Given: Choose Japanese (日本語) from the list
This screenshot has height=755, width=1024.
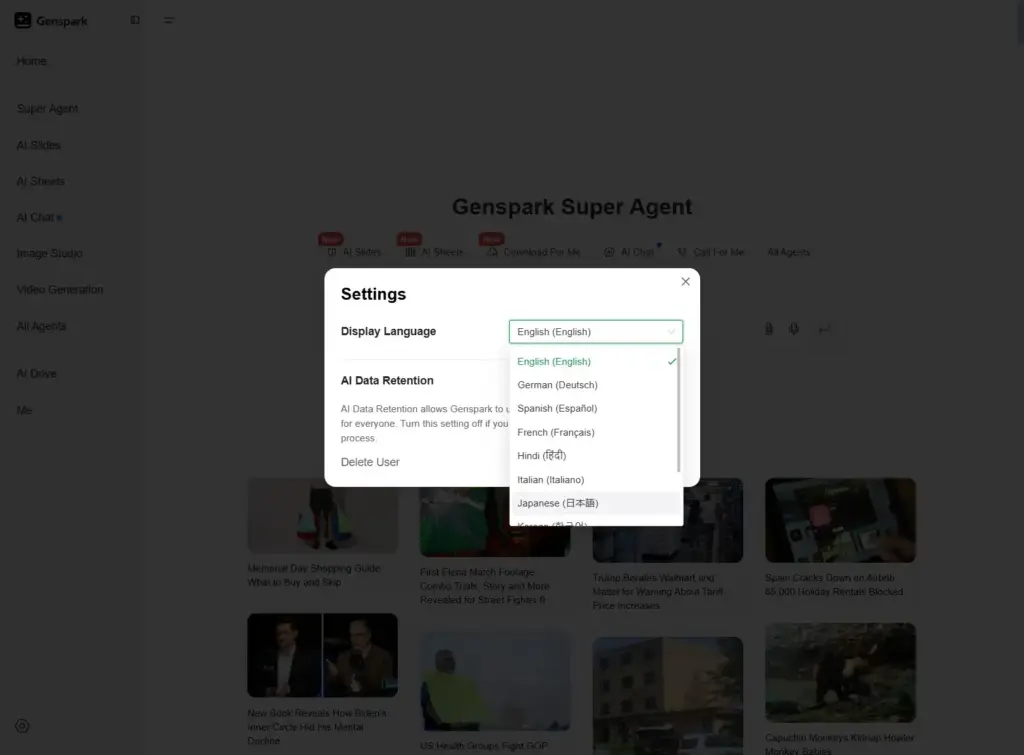Looking at the screenshot, I should (558, 503).
